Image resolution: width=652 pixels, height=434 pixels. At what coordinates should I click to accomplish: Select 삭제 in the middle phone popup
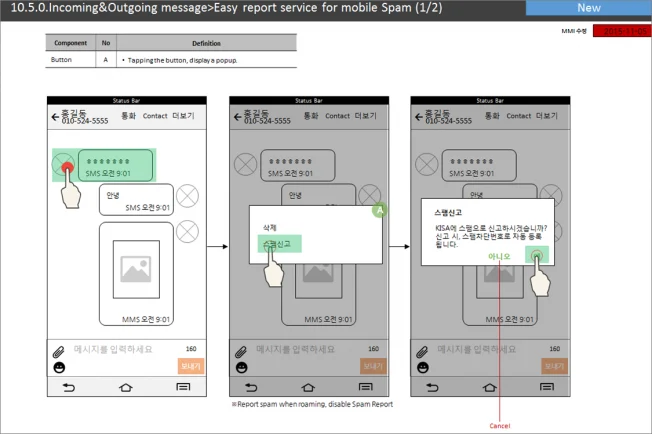click(x=269, y=228)
